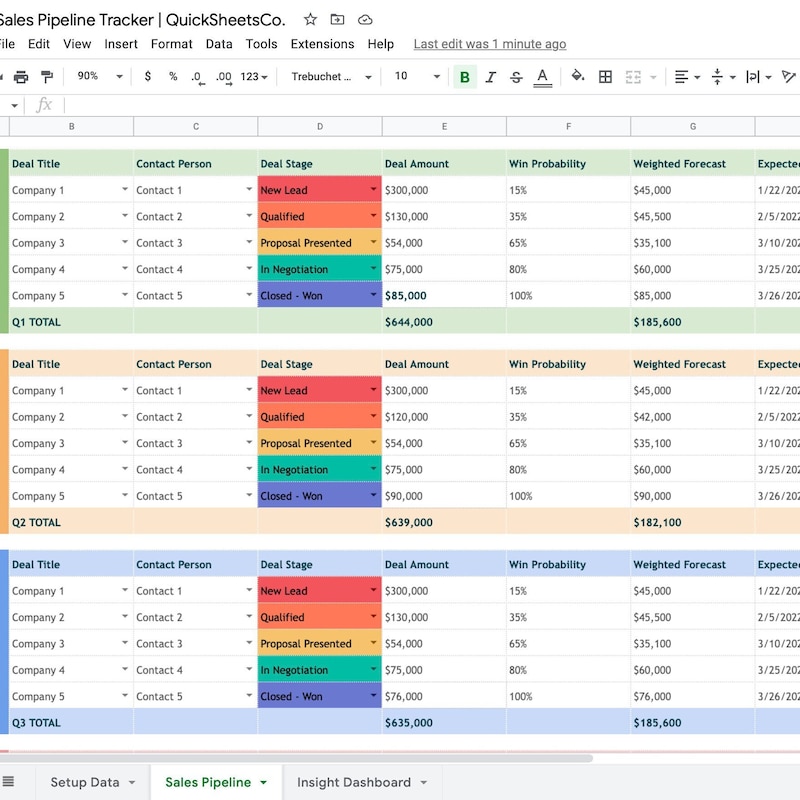Switch to the Insight Dashboard tab
Image resolution: width=800 pixels, height=800 pixels.
pyautogui.click(x=352, y=782)
